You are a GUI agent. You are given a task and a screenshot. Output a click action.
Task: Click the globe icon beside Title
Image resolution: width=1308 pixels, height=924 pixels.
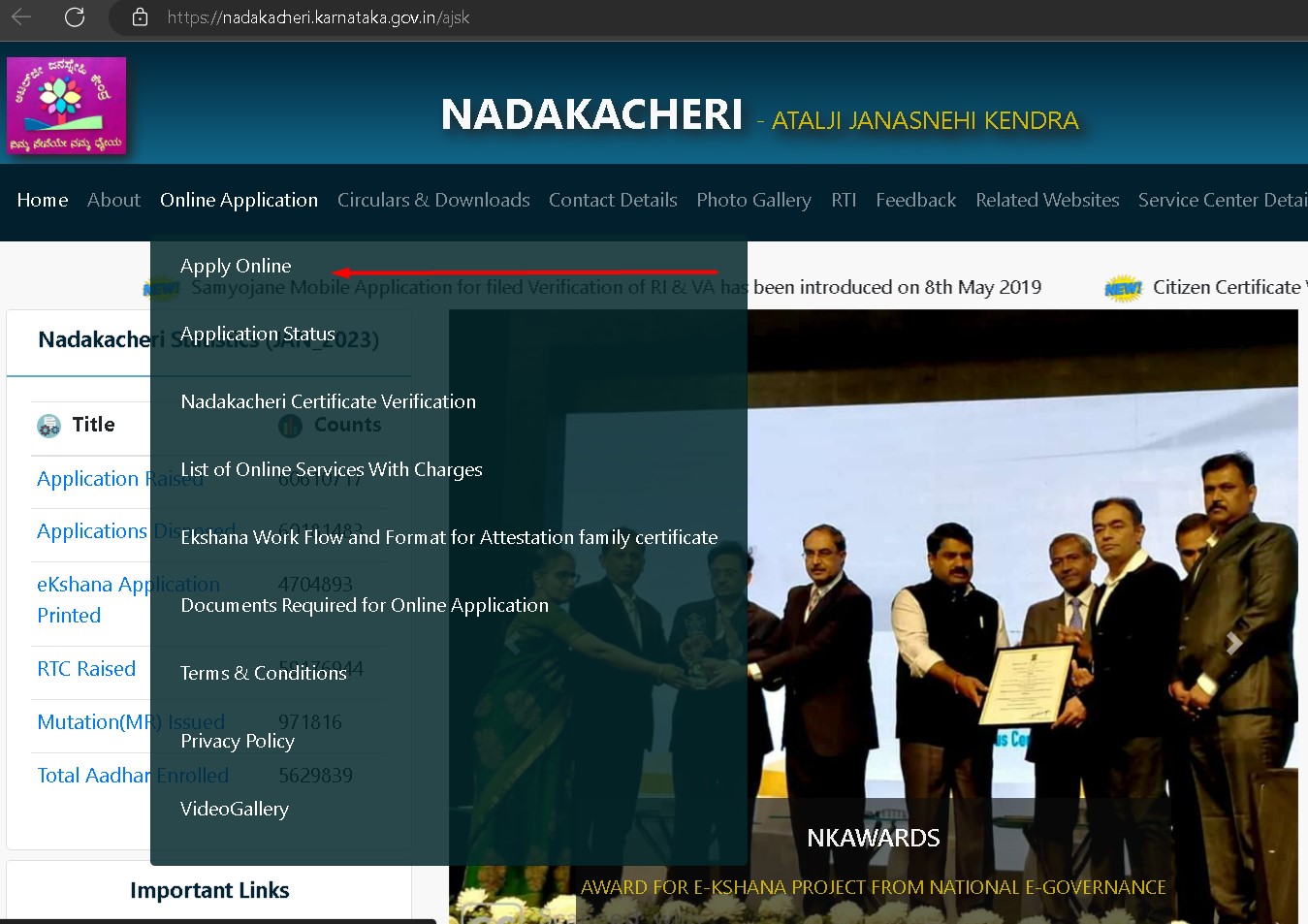(48, 425)
